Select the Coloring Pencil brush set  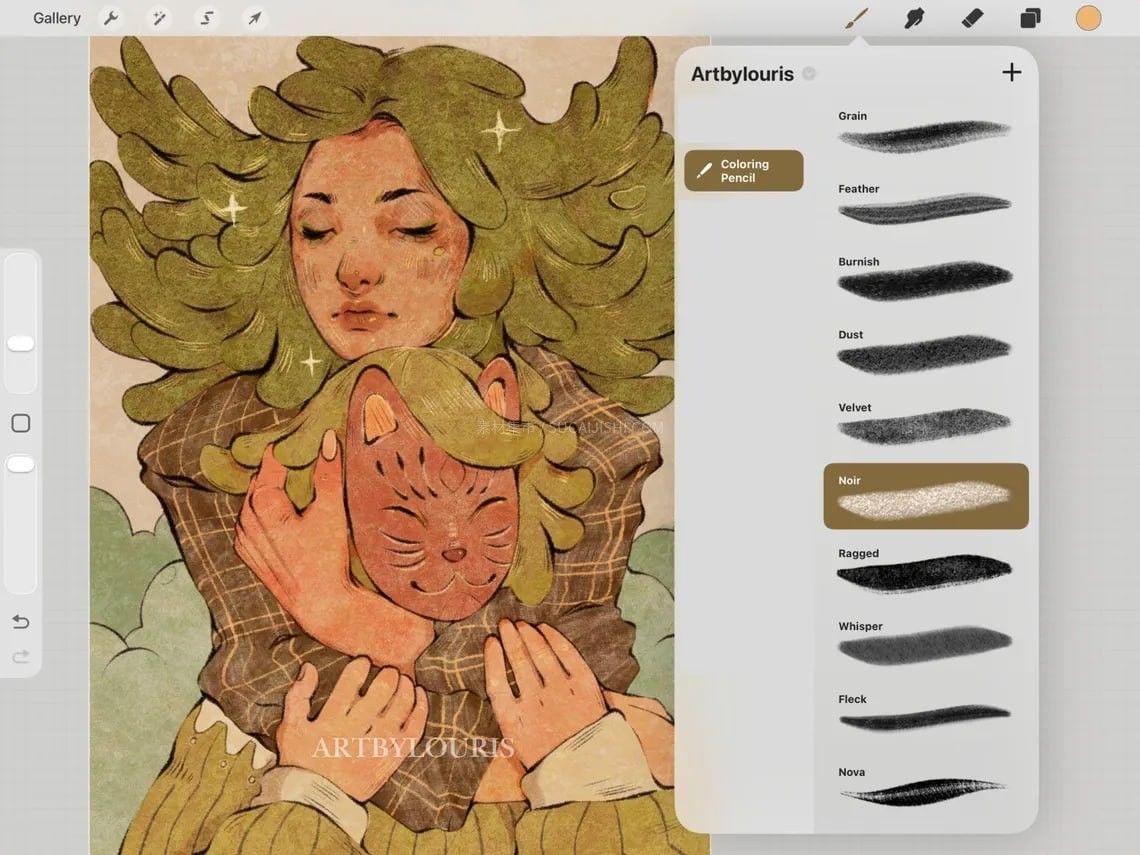[x=744, y=171]
